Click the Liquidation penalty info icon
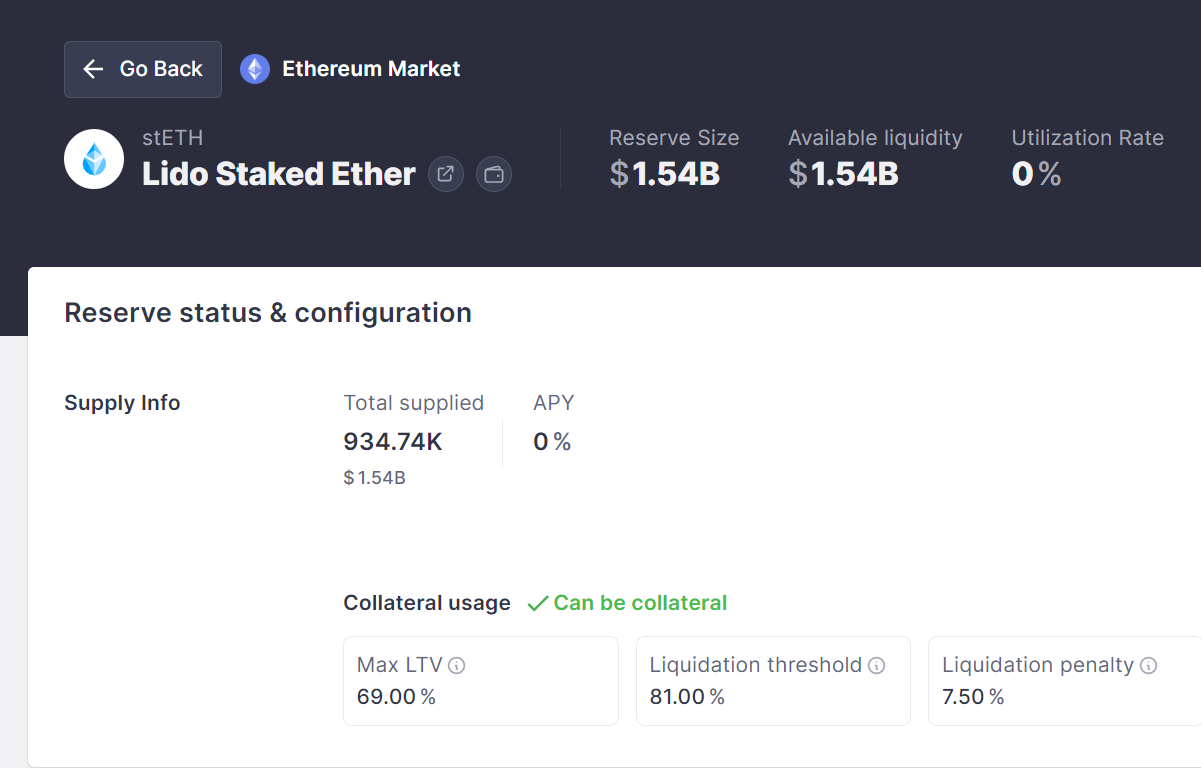Viewport: 1201px width, 768px height. (x=1149, y=665)
